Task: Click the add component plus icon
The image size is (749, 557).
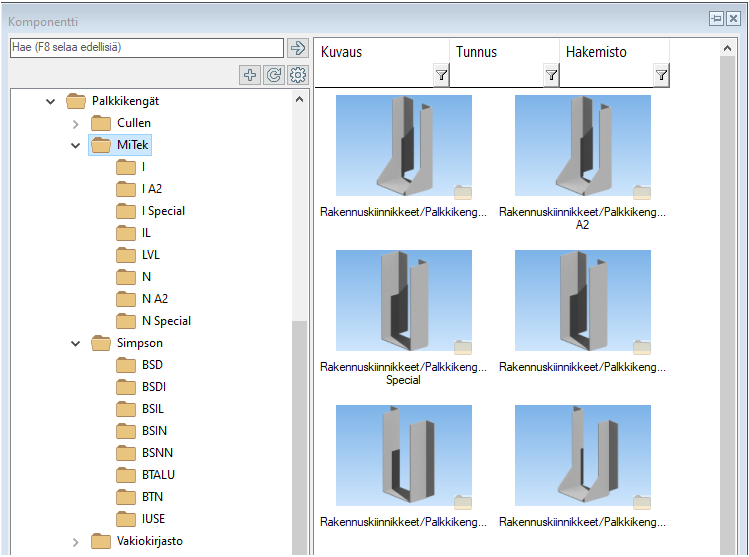Action: (x=251, y=75)
